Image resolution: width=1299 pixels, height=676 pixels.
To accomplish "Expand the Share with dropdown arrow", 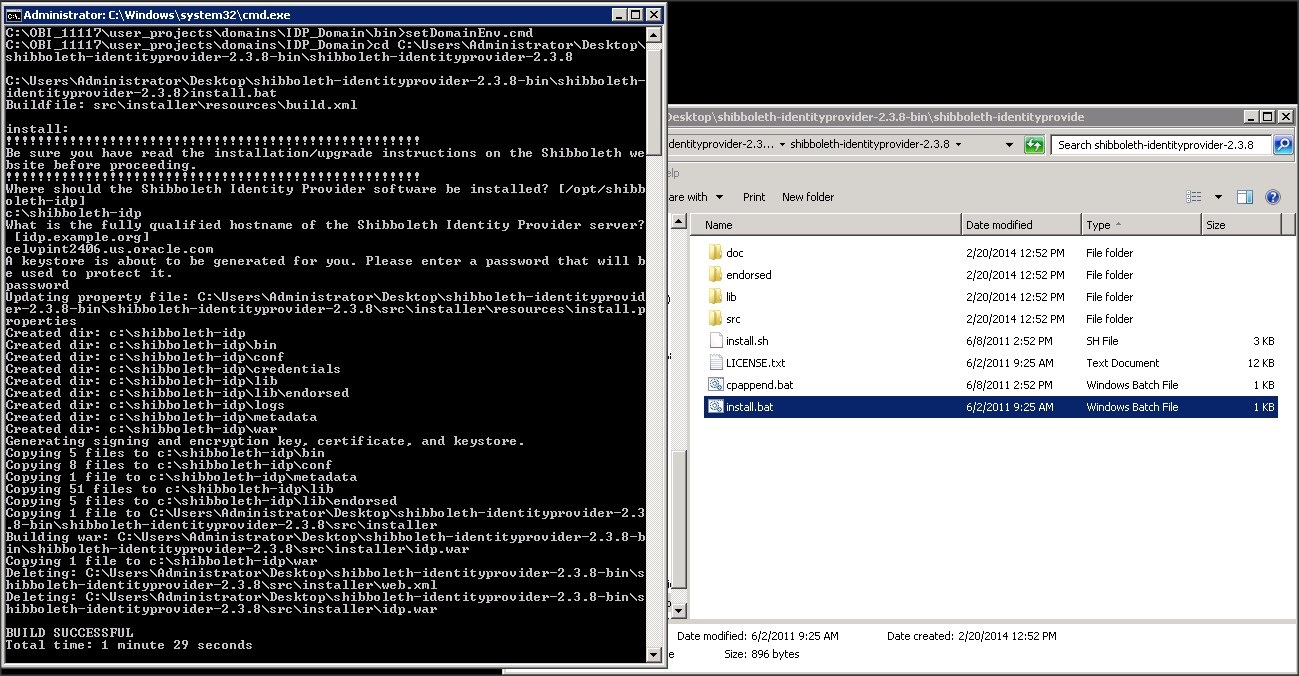I will pos(719,197).
